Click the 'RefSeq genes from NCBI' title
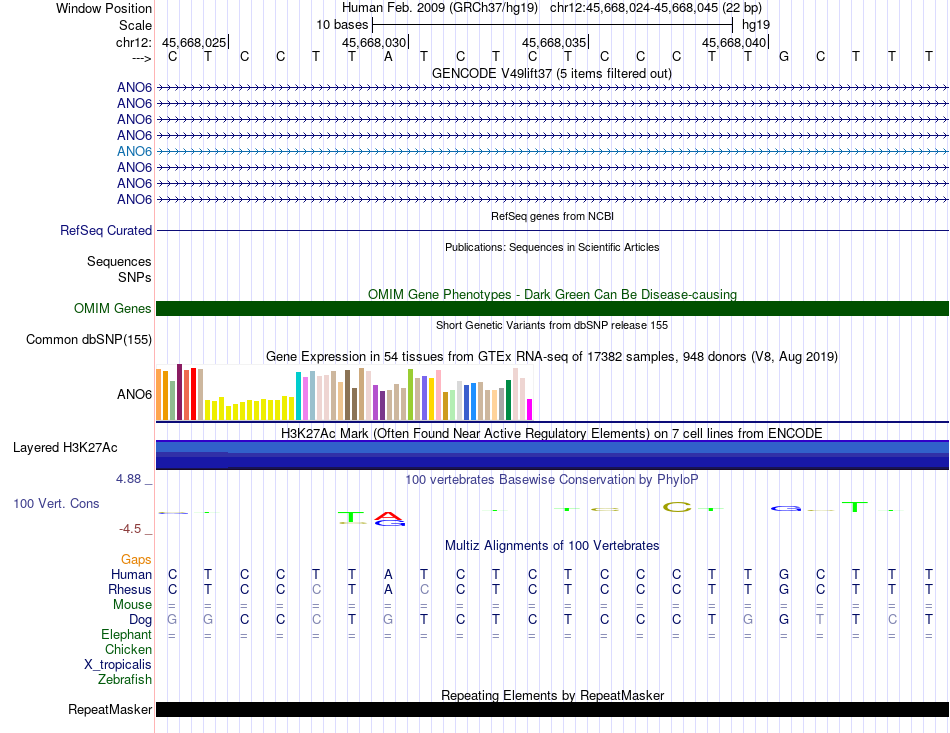Viewport: 950px width, 733px height. click(552, 216)
